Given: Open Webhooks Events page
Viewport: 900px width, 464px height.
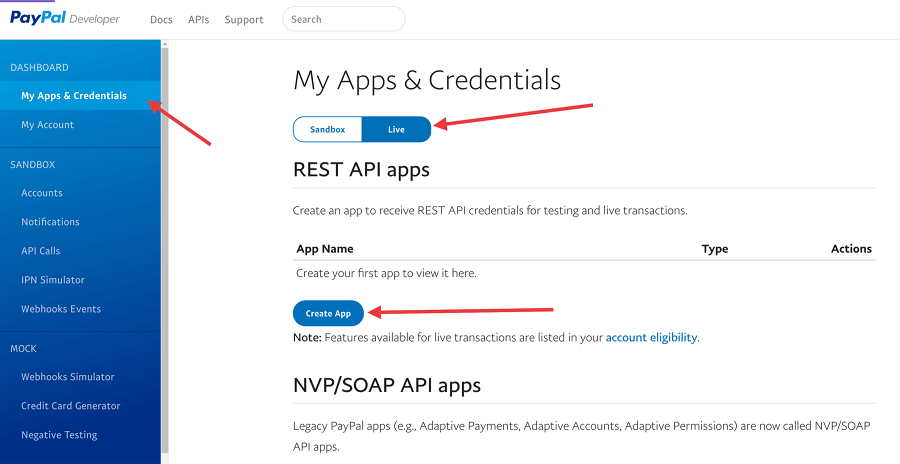Looking at the screenshot, I should (61, 309).
